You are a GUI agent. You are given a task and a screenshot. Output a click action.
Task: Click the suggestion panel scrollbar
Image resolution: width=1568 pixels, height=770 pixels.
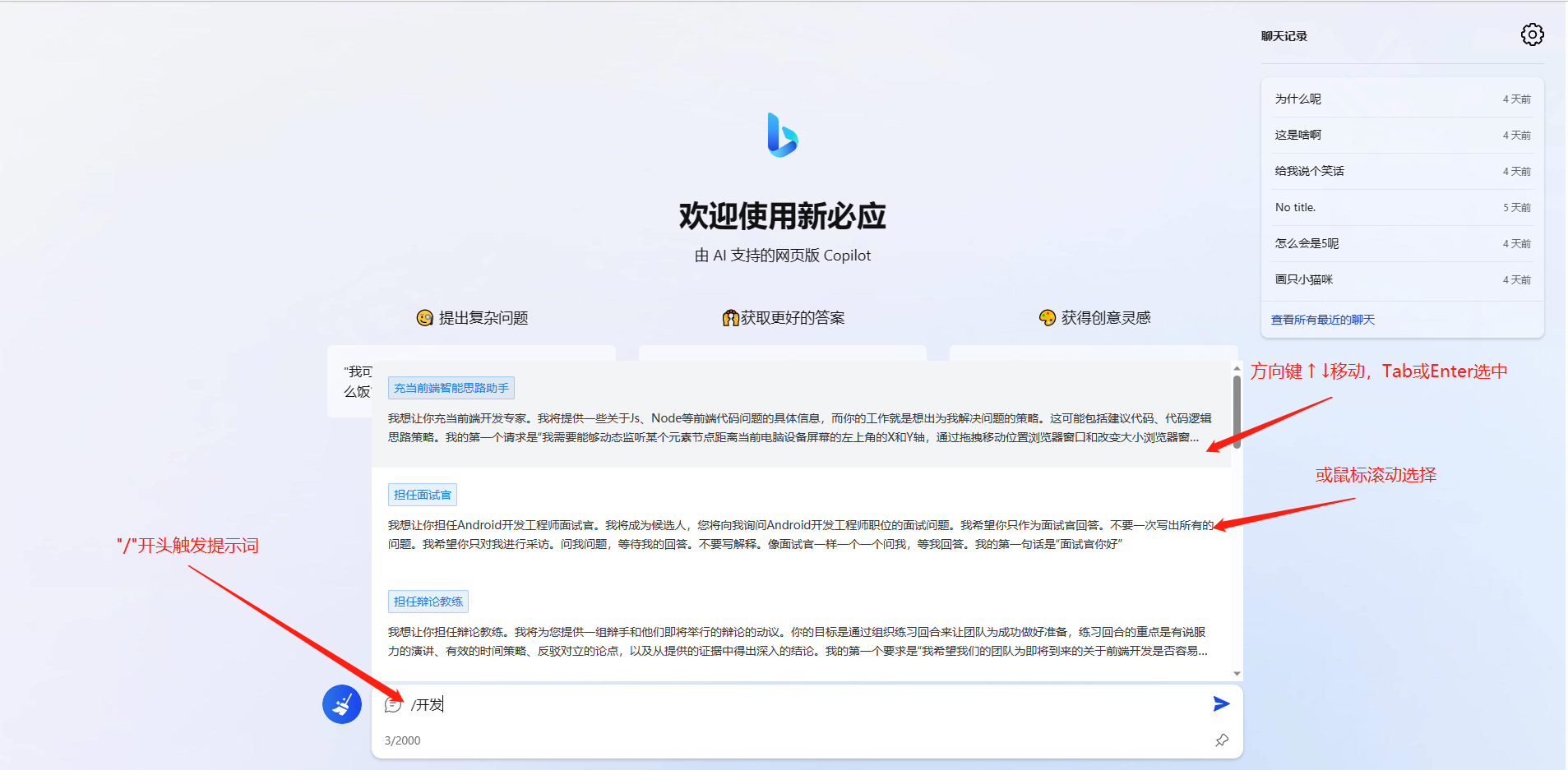1236,411
